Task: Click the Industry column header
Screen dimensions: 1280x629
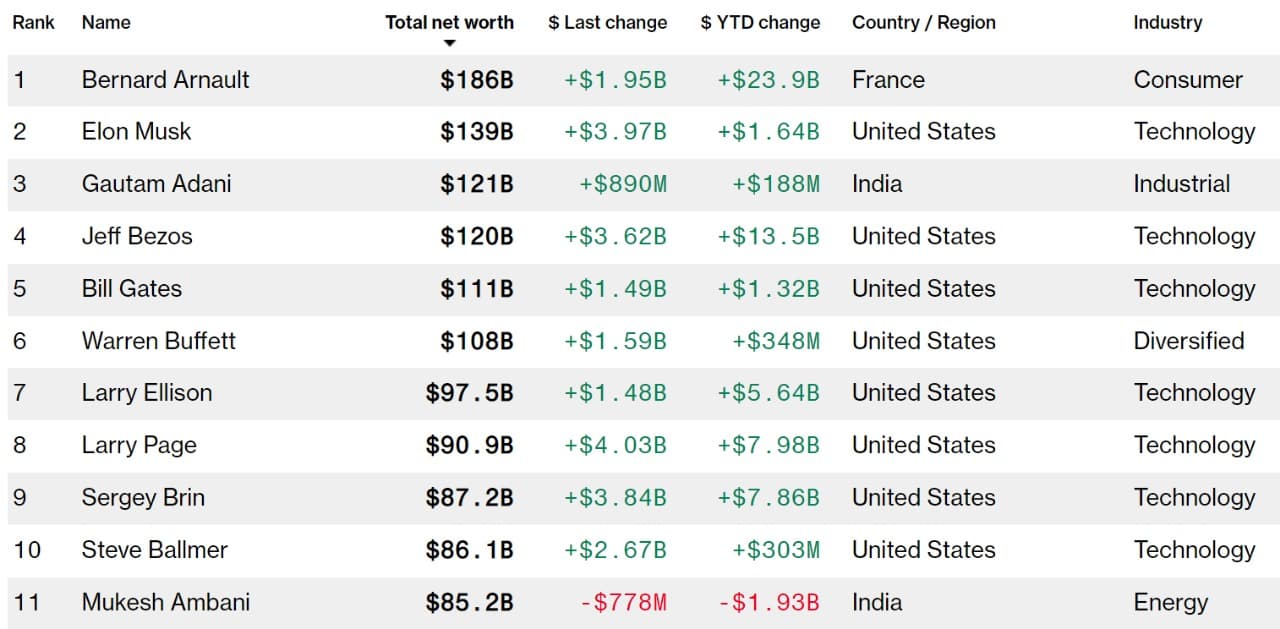Action: coord(1167,22)
